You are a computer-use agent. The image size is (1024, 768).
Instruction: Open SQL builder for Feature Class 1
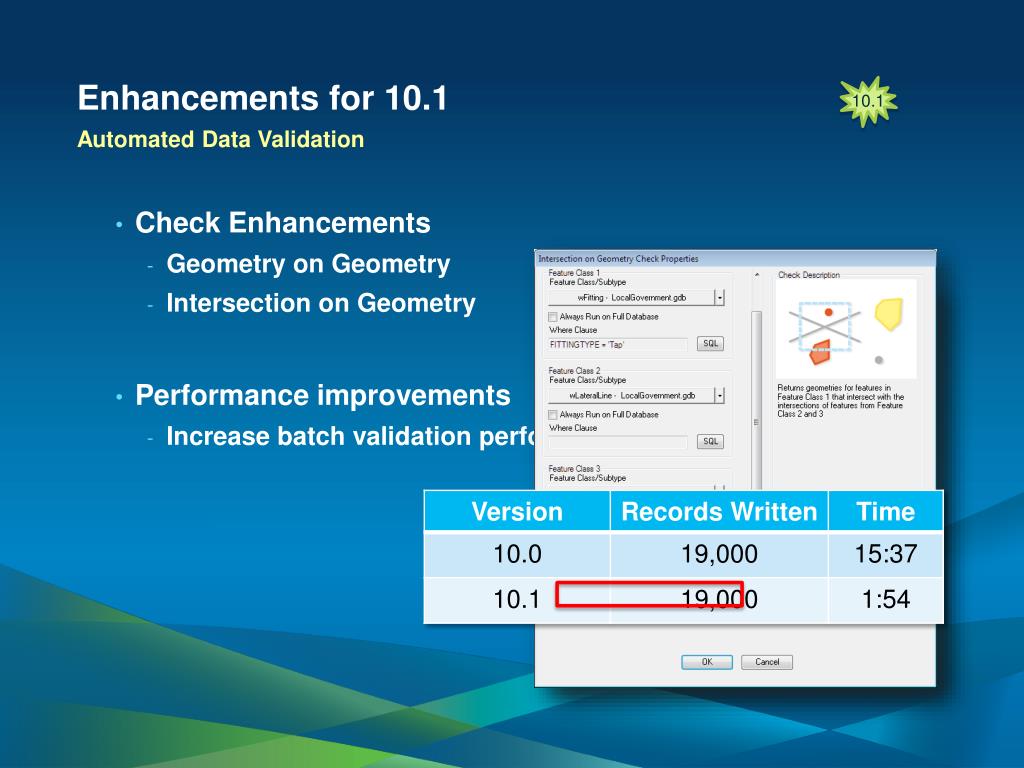click(711, 344)
